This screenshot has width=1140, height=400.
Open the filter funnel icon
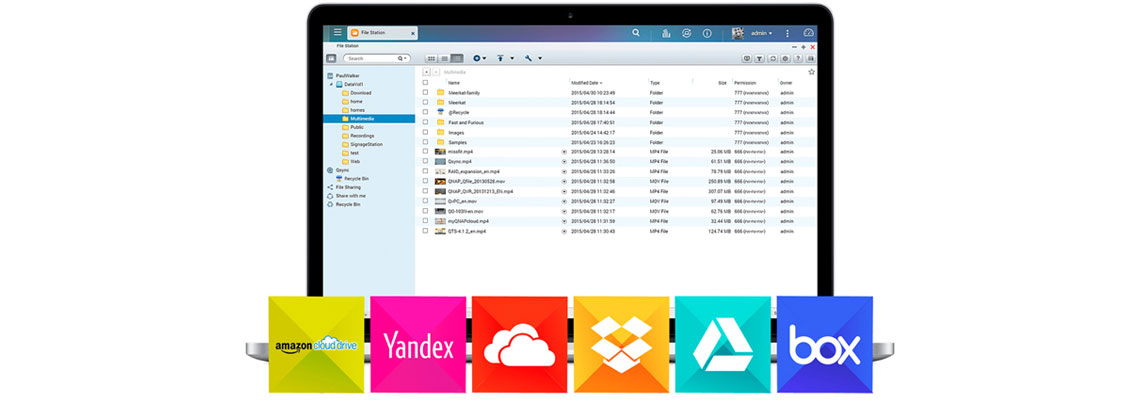(759, 58)
